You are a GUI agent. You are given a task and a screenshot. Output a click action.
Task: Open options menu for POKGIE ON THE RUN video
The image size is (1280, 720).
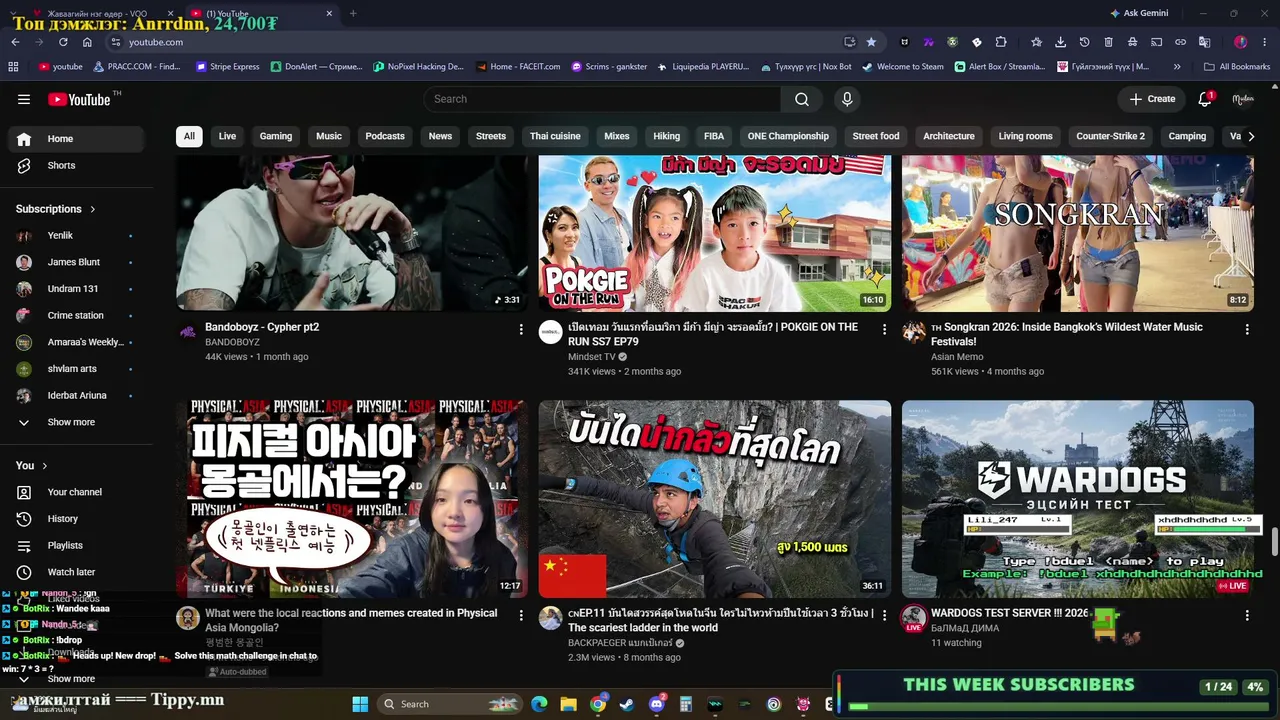click(884, 329)
